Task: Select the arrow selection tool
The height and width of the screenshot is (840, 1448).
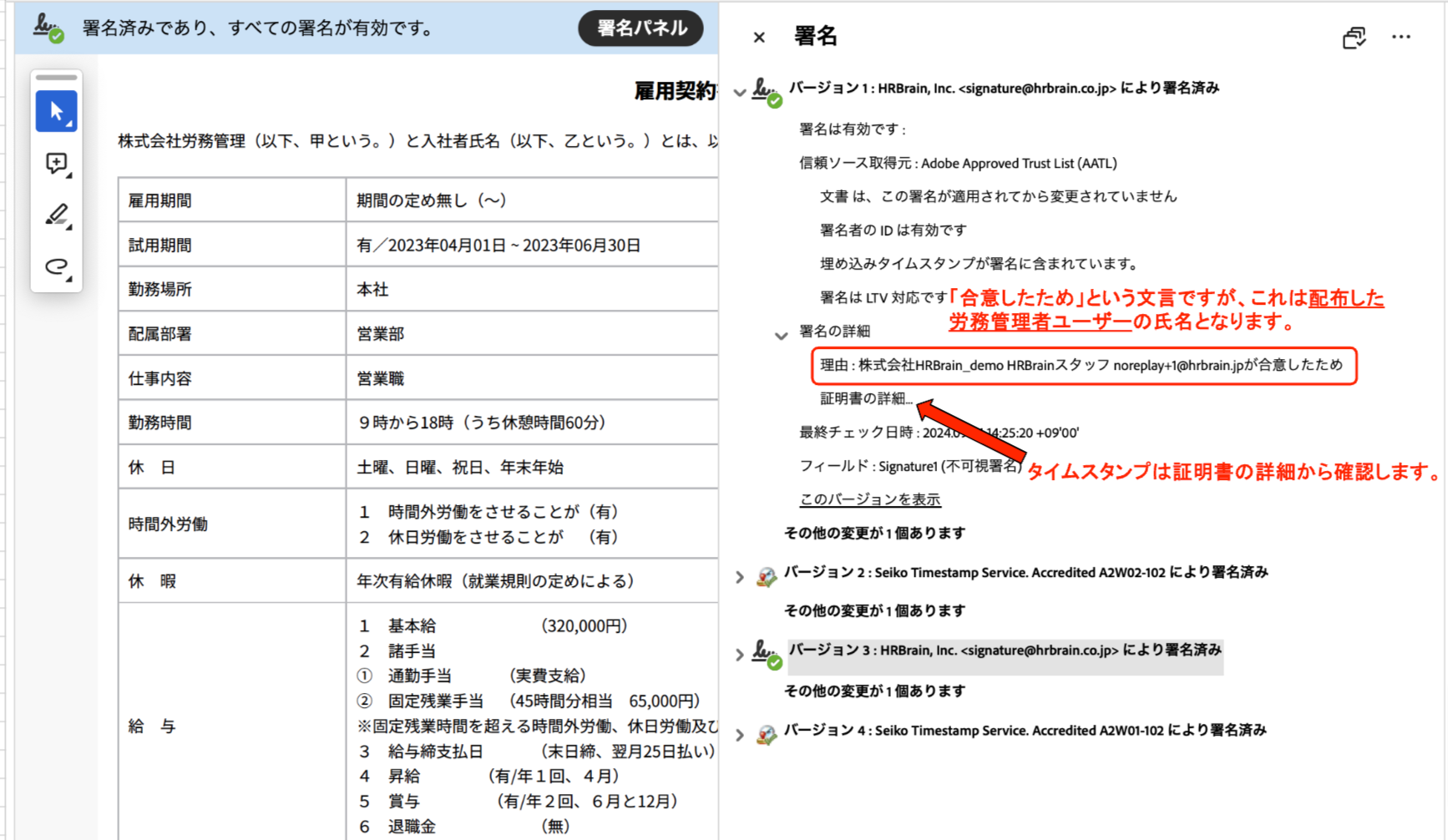Action: [57, 111]
